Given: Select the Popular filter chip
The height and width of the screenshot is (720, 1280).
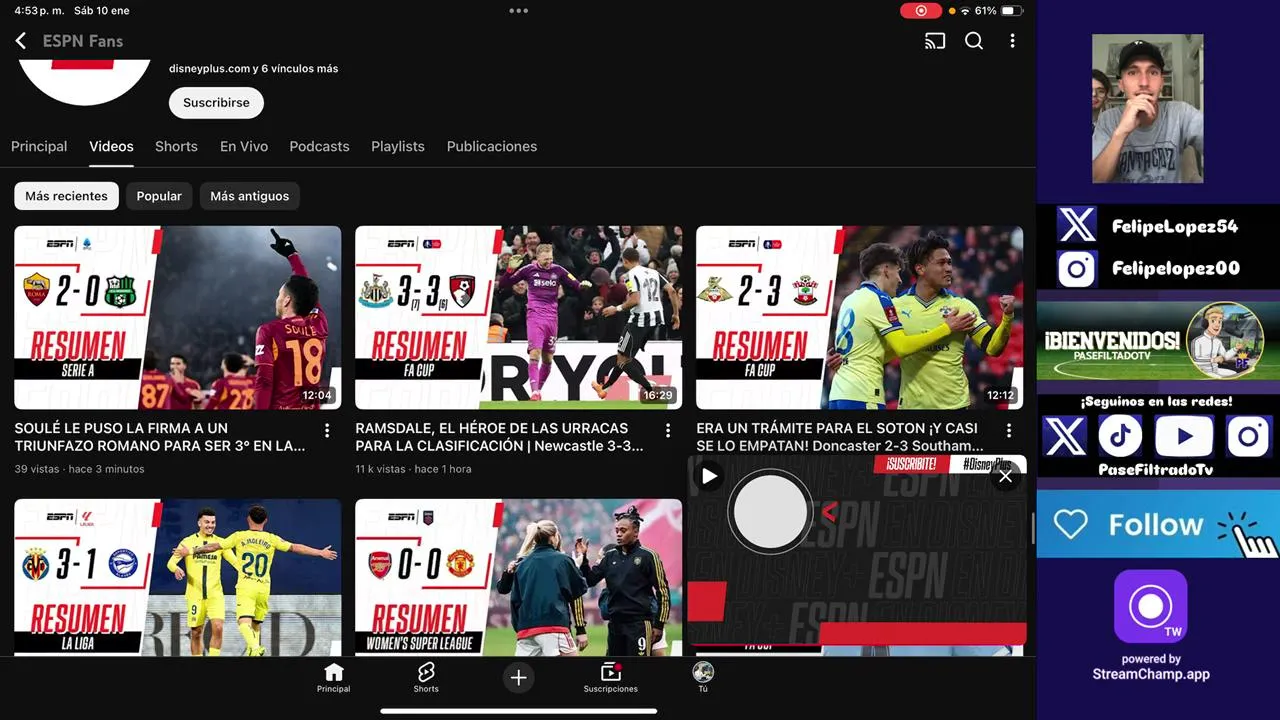Looking at the screenshot, I should pos(159,196).
